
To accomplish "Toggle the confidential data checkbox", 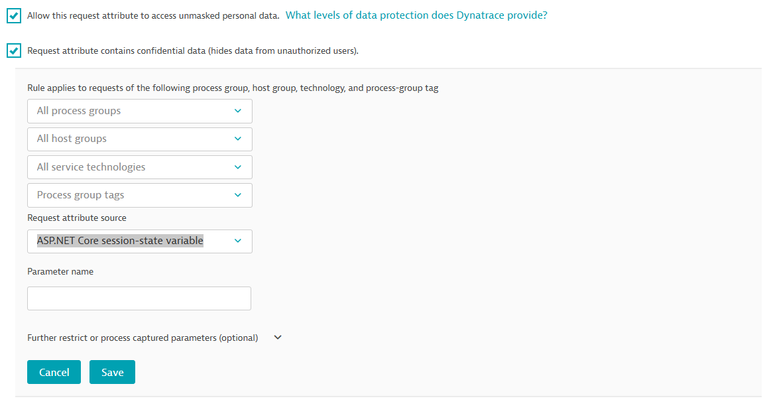I will [14, 50].
